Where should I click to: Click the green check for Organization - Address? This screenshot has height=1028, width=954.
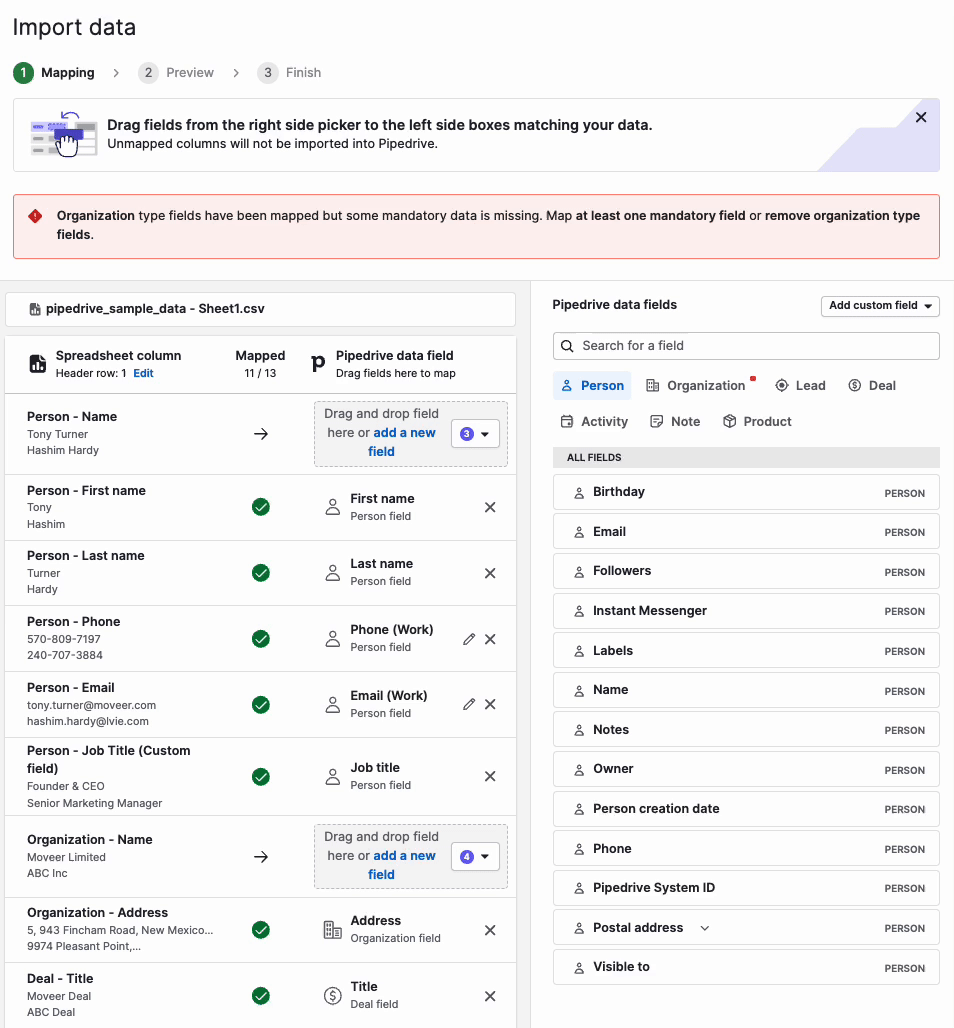[261, 930]
